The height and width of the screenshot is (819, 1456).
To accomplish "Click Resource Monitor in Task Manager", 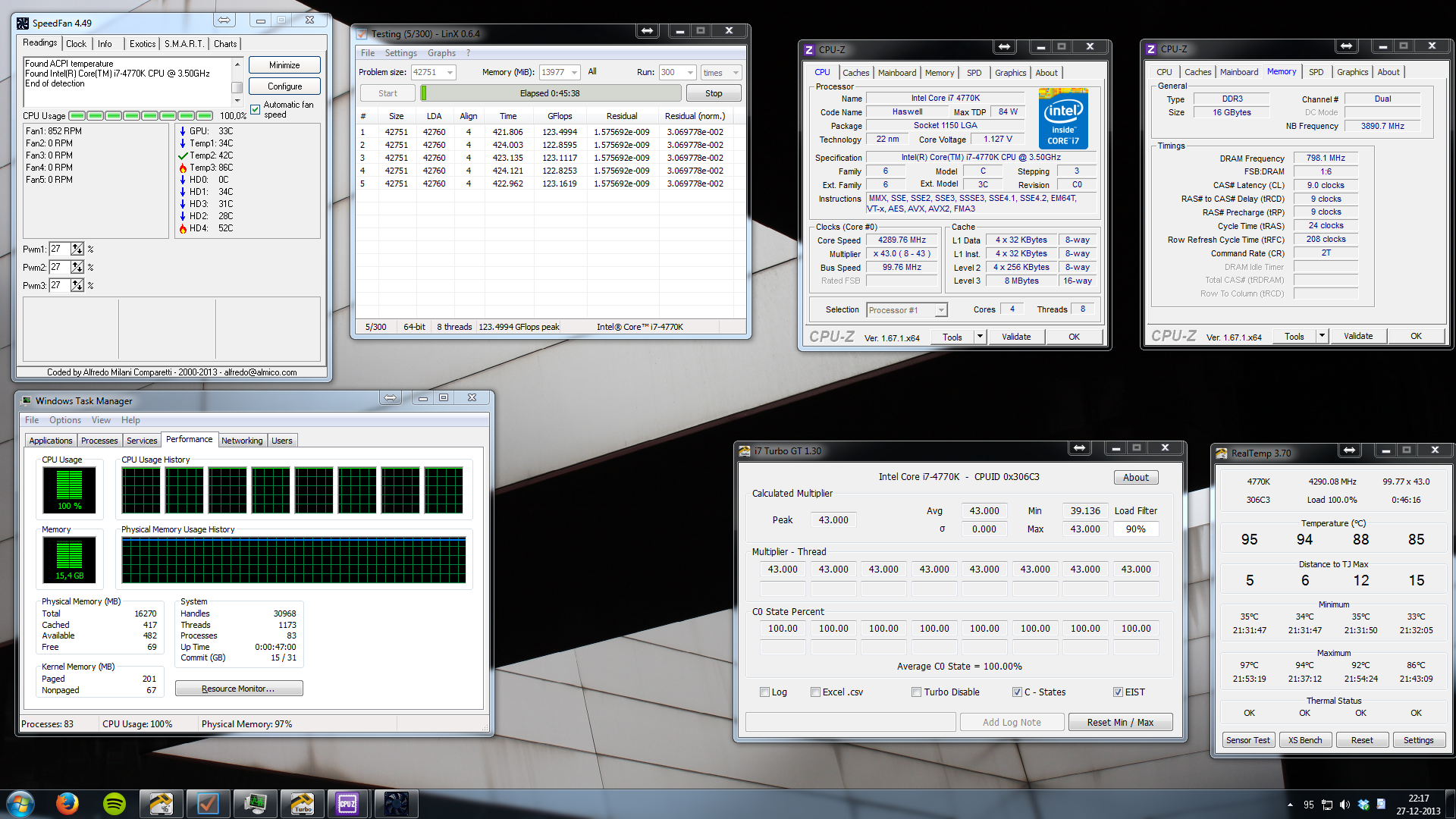I will pos(239,689).
